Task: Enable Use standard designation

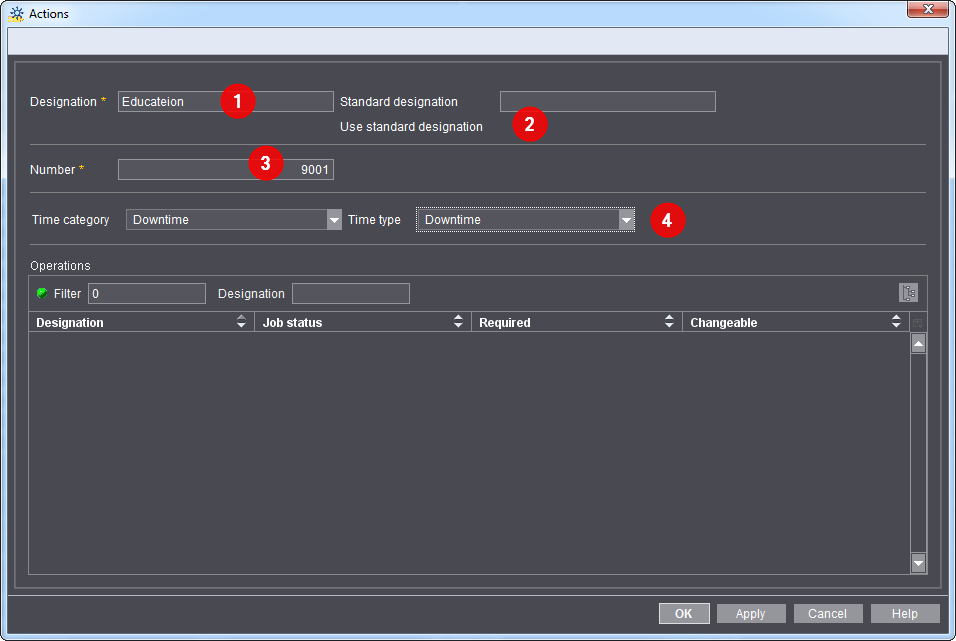Action: (x=527, y=126)
